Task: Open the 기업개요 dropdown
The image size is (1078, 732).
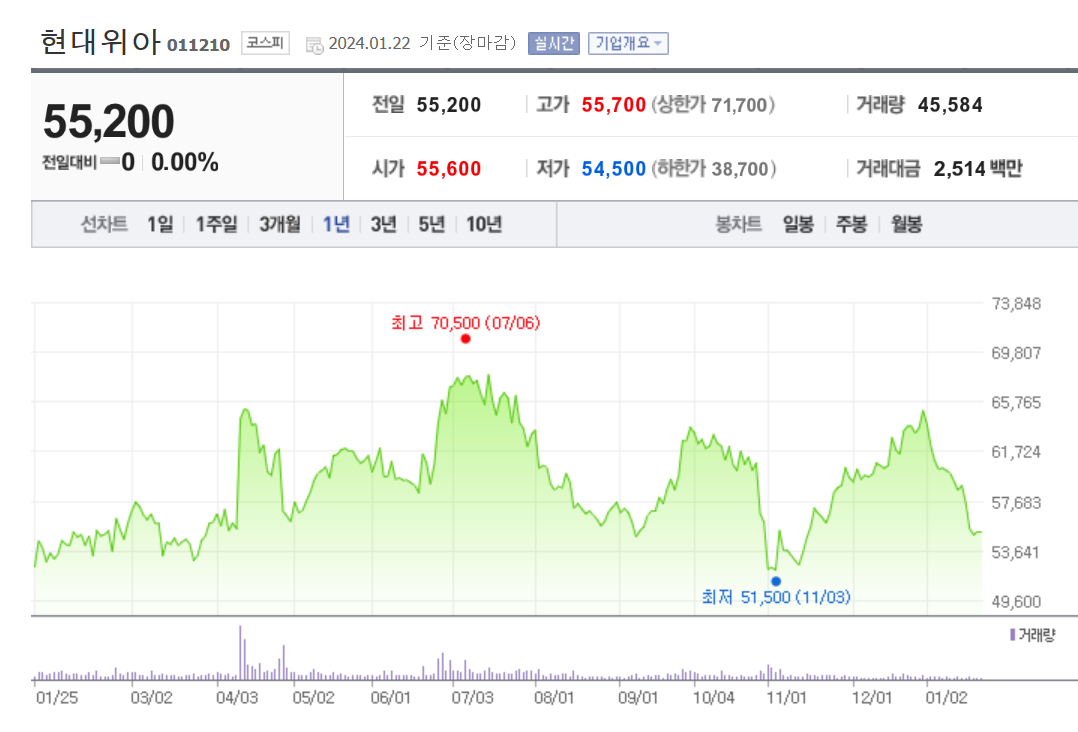Action: point(628,43)
